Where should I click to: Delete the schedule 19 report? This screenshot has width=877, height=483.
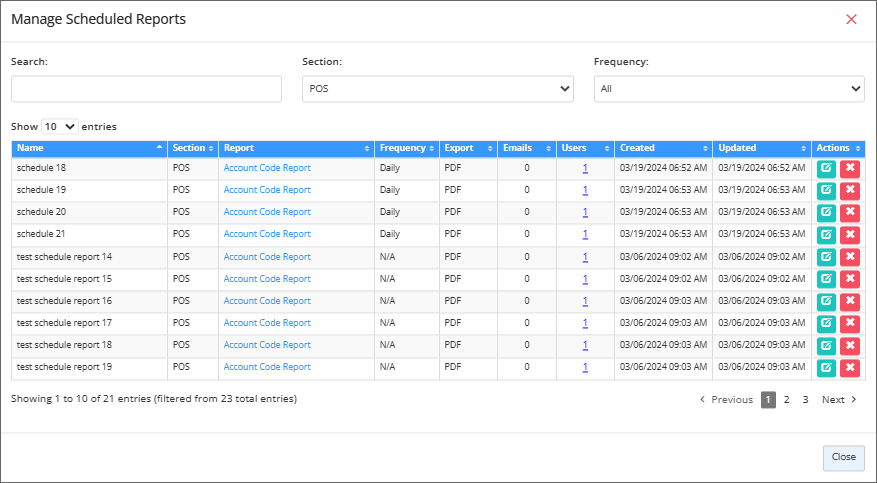[850, 190]
